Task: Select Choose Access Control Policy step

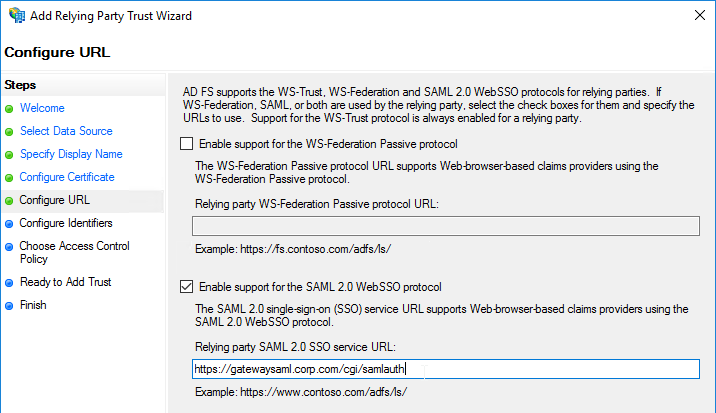Action: (74, 252)
